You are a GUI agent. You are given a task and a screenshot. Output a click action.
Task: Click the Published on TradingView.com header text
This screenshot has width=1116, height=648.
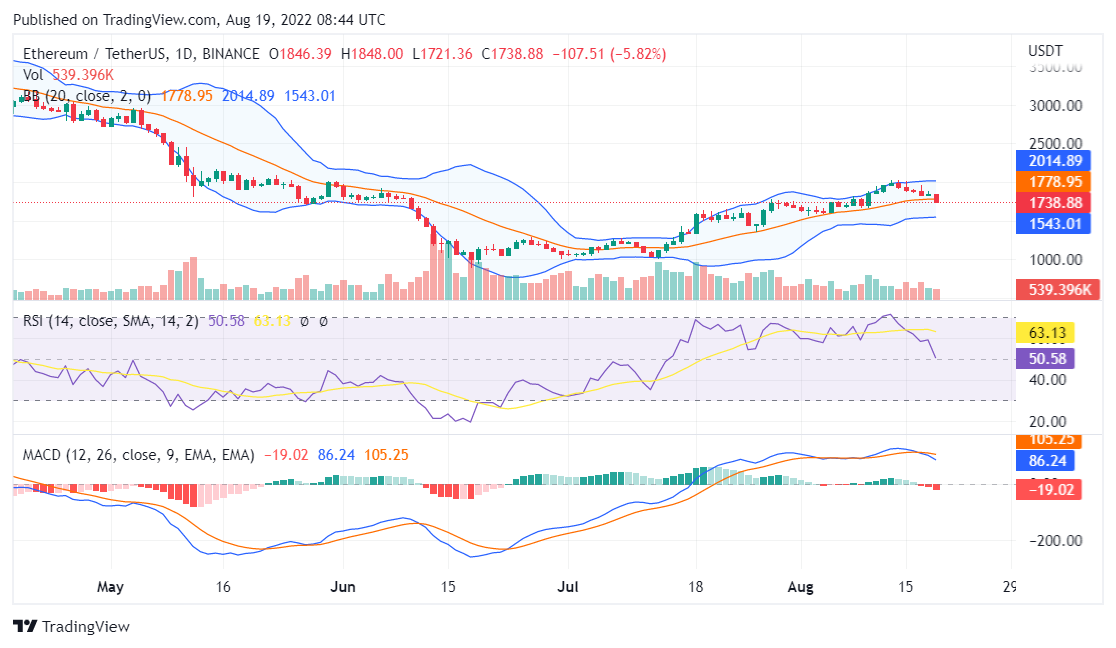(200, 20)
